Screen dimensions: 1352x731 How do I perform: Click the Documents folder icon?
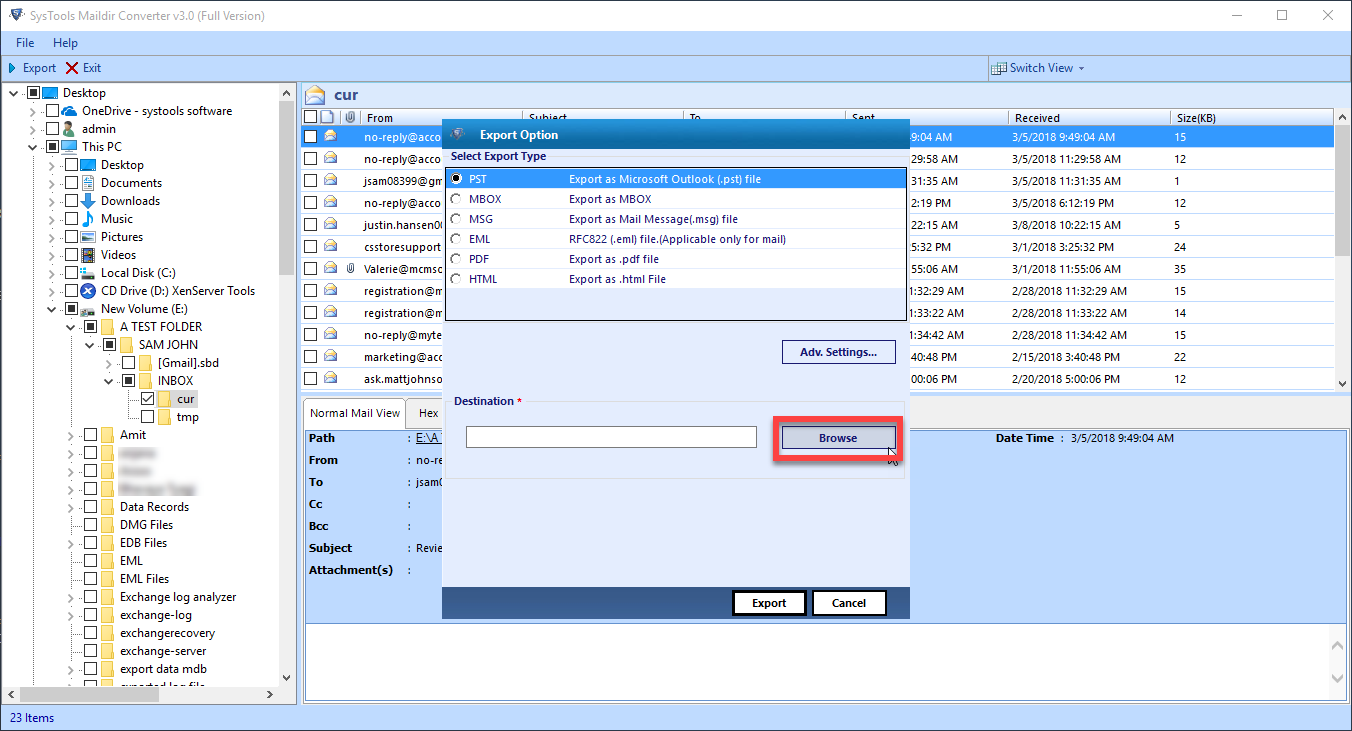tap(88, 183)
